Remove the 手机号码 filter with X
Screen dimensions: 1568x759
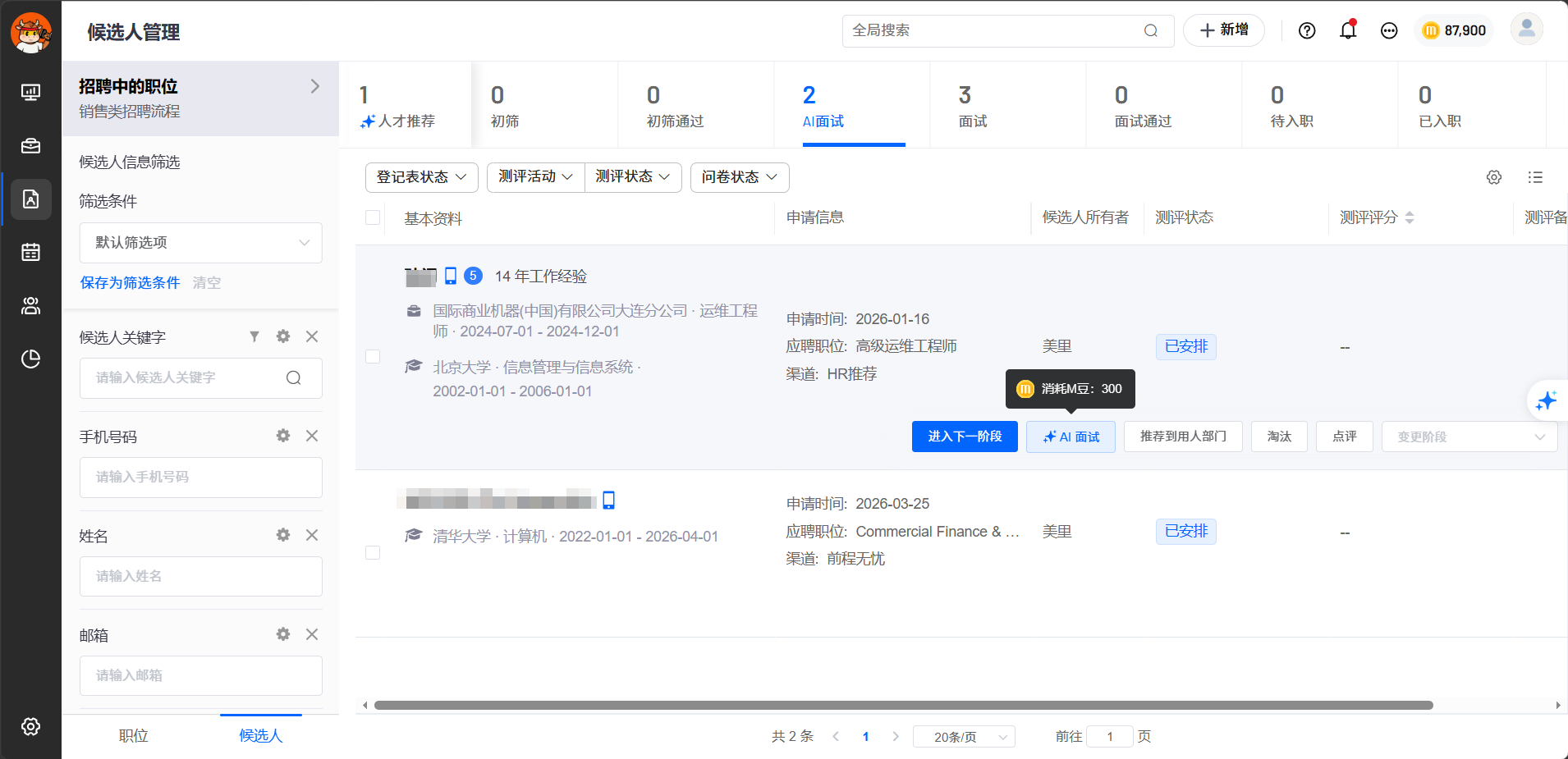312,436
